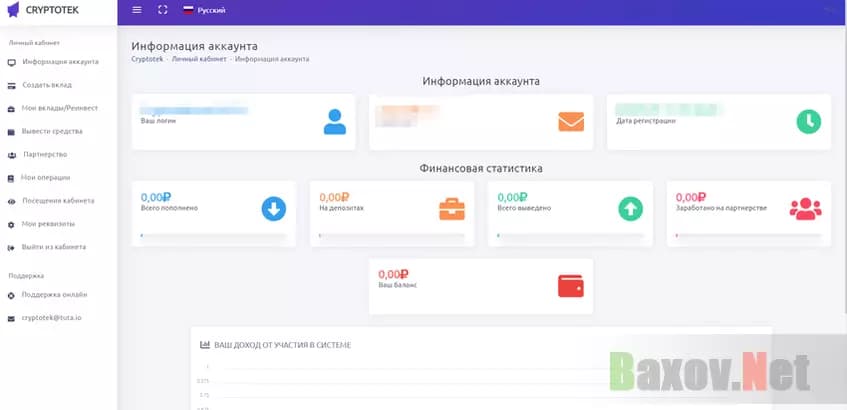847x410 pixels.
Task: Click the wallet icon beside Вывести средства
Action: (11, 132)
